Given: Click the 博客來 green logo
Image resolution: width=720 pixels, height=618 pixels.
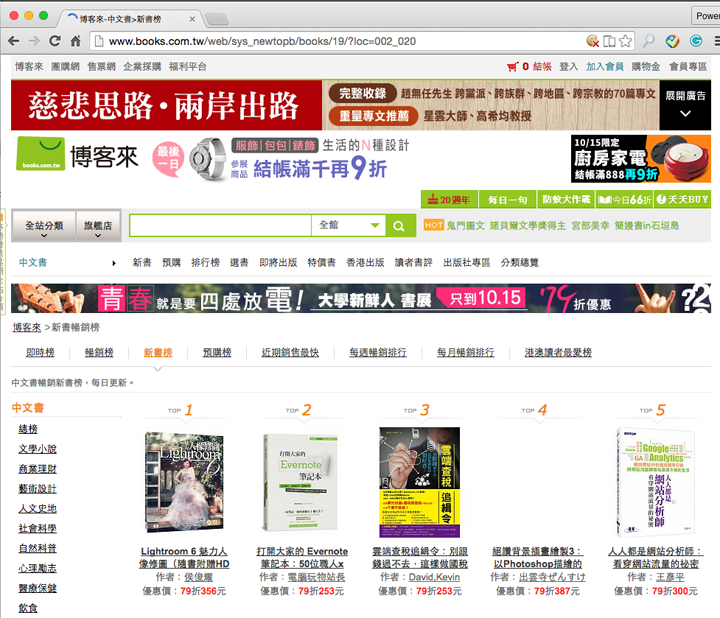Looking at the screenshot, I should 40,154.
